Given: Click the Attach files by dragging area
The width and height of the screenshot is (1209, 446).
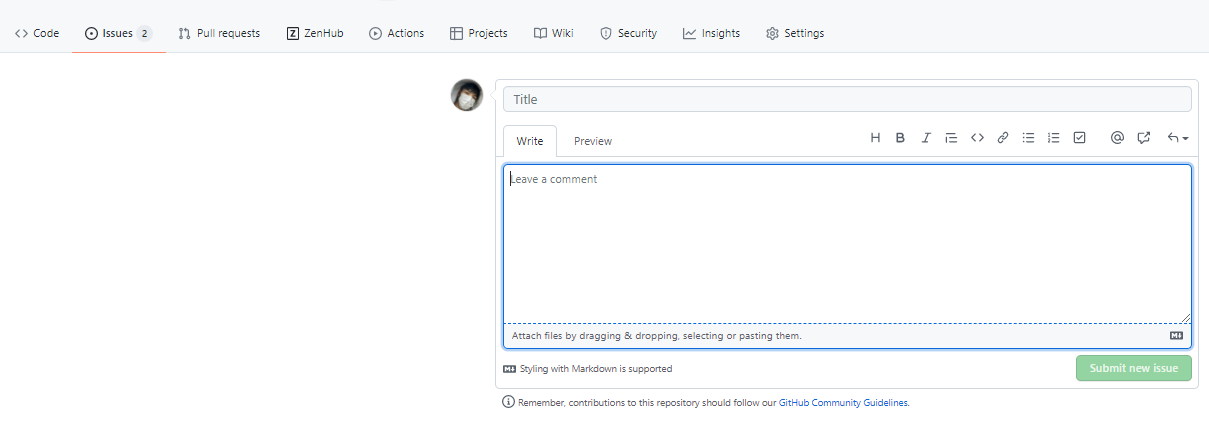Looking at the screenshot, I should 847,336.
